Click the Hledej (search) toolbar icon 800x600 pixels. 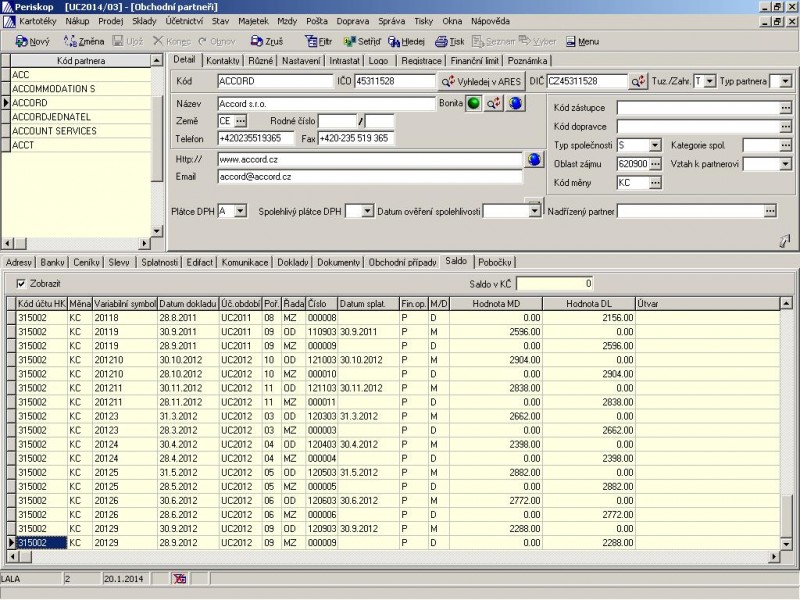pos(392,42)
